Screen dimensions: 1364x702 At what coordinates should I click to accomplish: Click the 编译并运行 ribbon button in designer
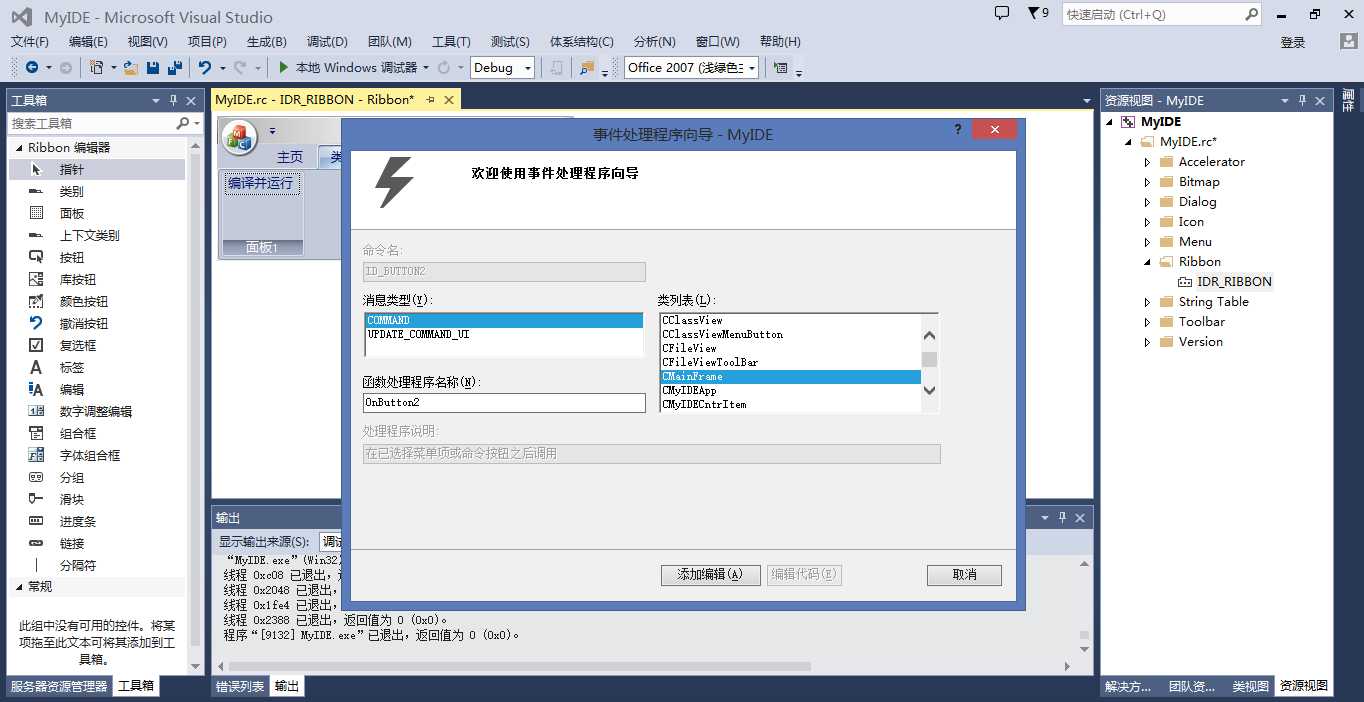261,183
